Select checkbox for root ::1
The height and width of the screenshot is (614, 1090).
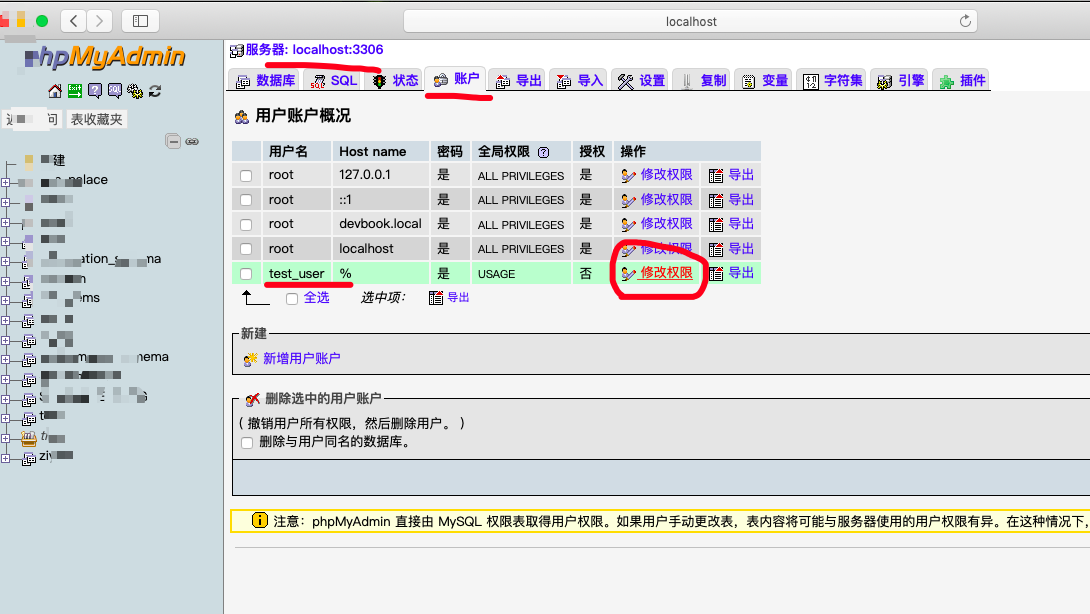click(x=246, y=200)
